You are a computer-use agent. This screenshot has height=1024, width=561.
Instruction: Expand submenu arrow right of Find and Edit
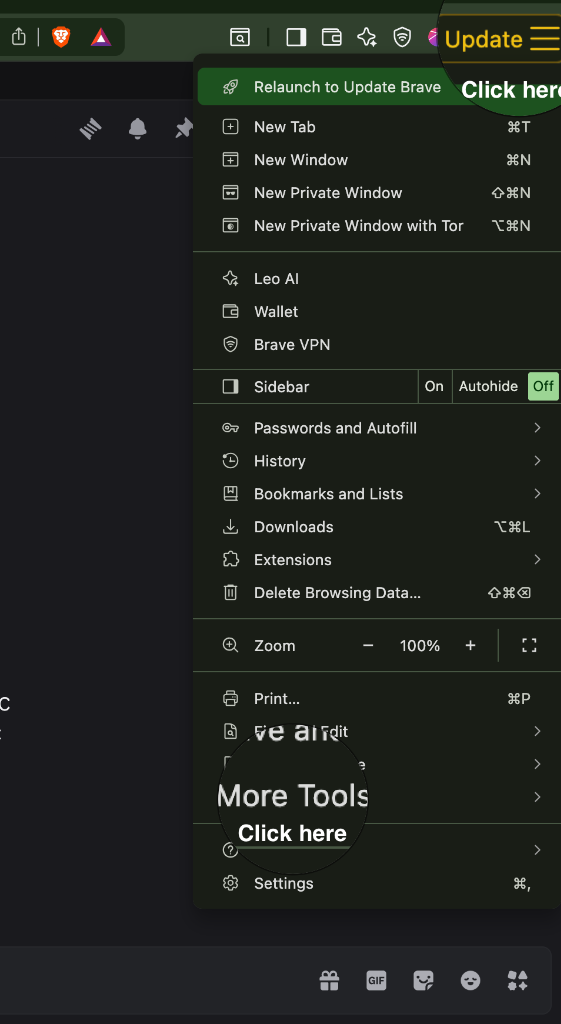point(537,731)
